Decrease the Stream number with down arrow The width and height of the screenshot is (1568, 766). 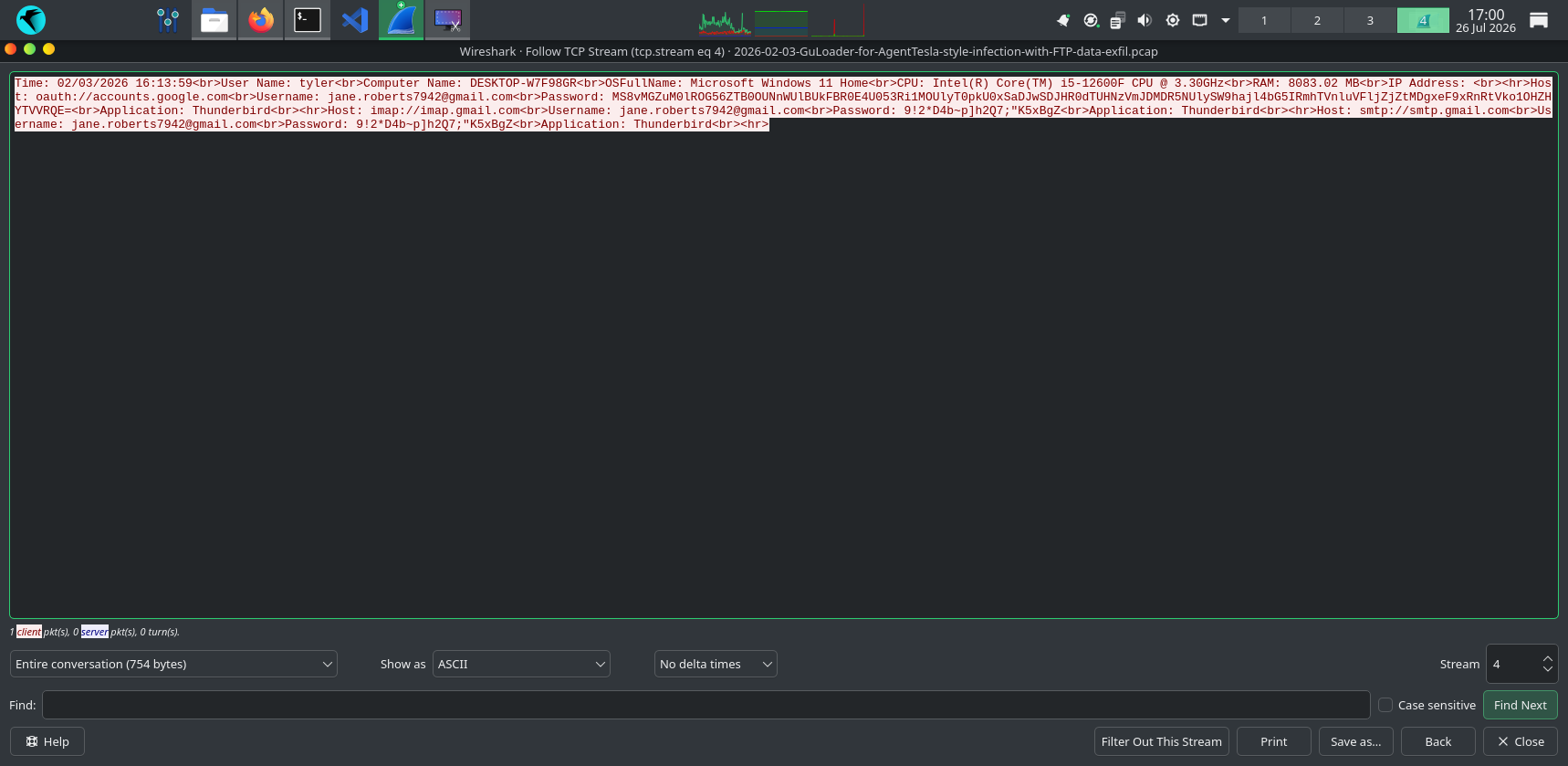pos(1547,670)
